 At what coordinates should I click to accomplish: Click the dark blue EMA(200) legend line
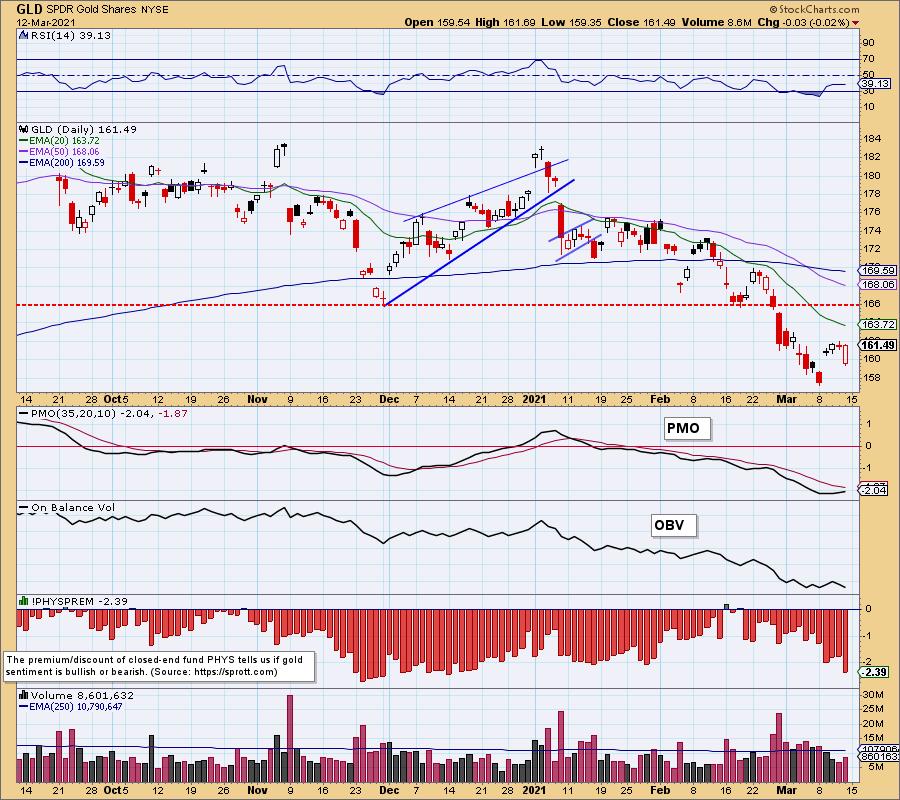coord(24,163)
